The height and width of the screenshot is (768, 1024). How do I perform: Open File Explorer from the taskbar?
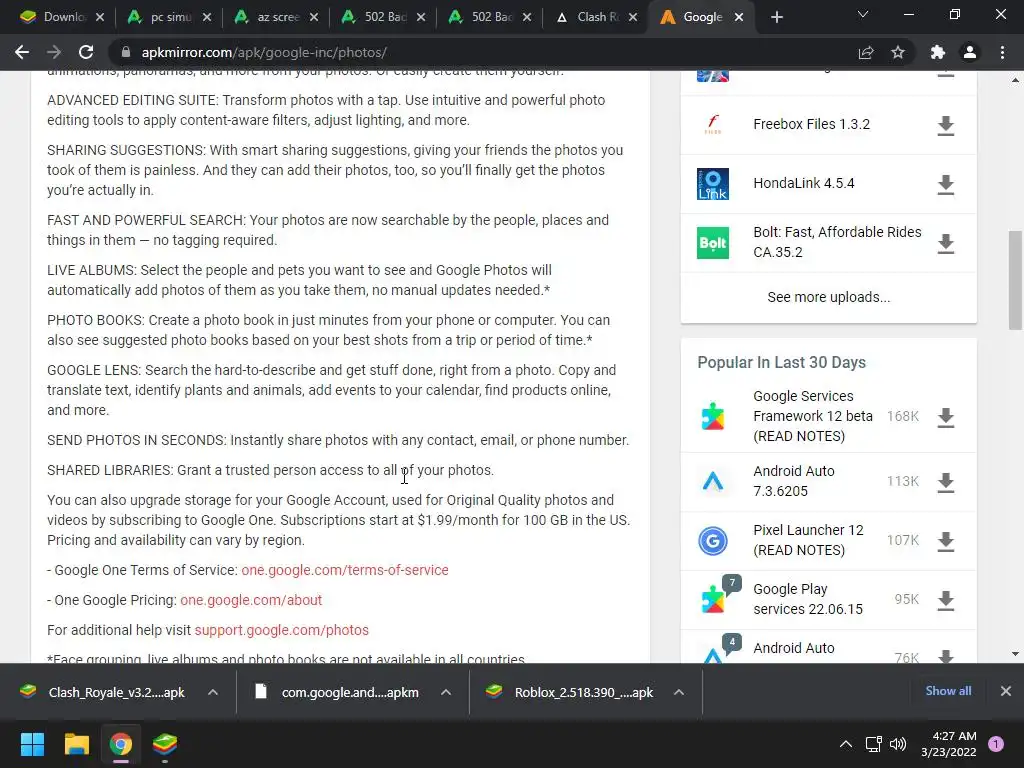[76, 744]
